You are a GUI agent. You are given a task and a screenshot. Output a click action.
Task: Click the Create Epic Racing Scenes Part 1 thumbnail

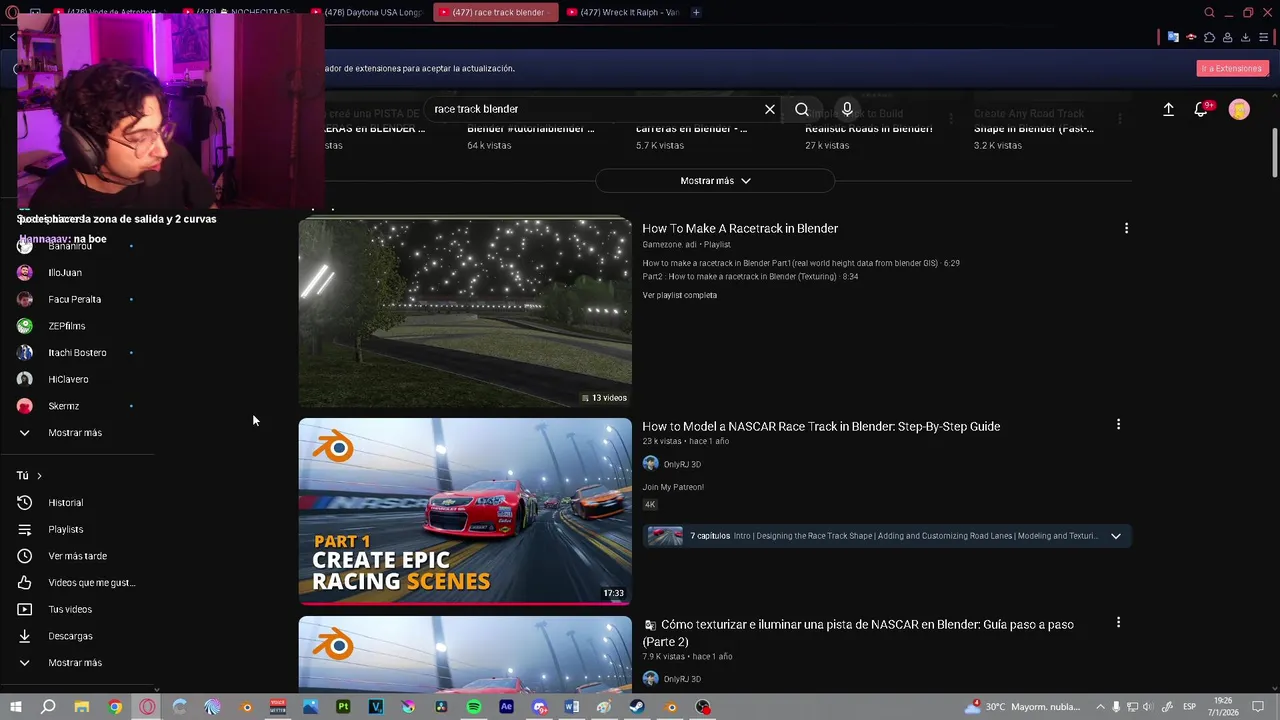coord(465,511)
